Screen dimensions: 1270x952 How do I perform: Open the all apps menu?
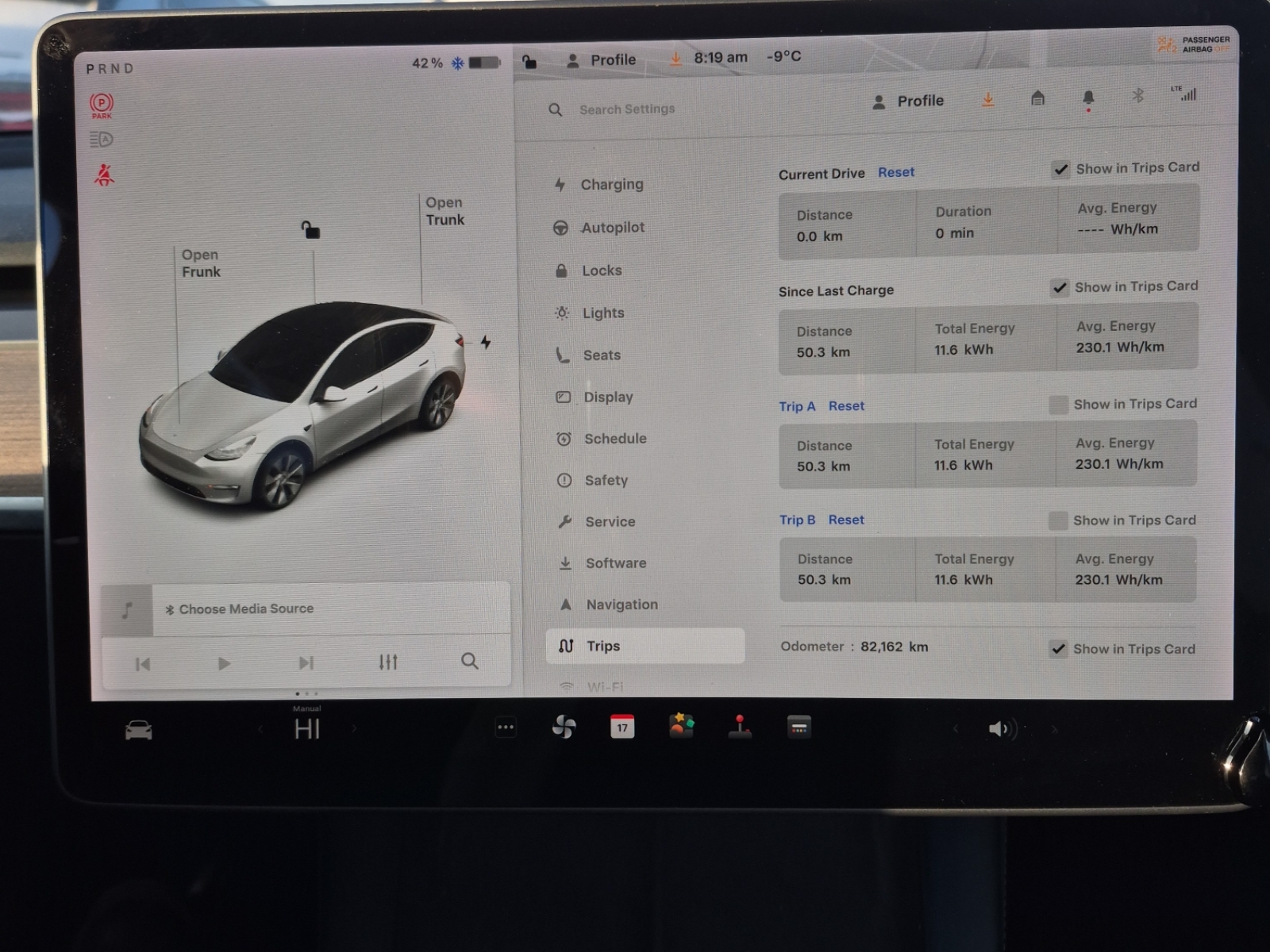coord(506,727)
